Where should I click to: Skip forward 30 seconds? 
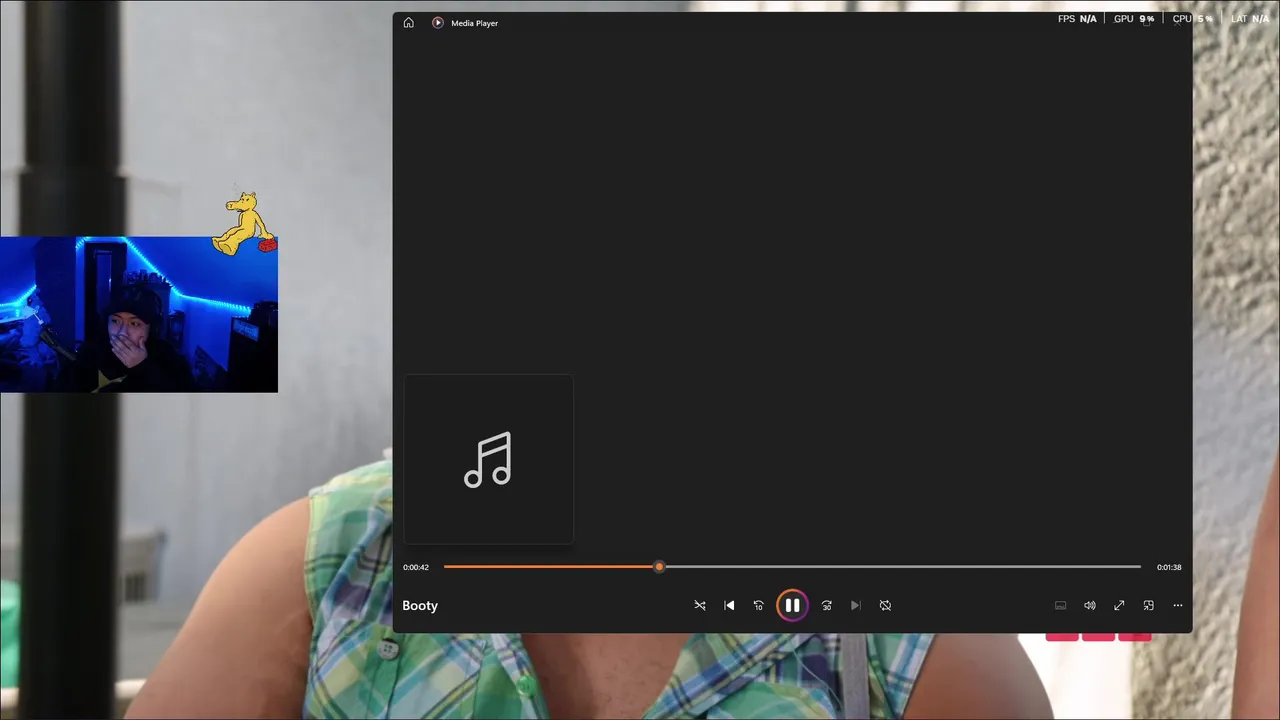826,605
